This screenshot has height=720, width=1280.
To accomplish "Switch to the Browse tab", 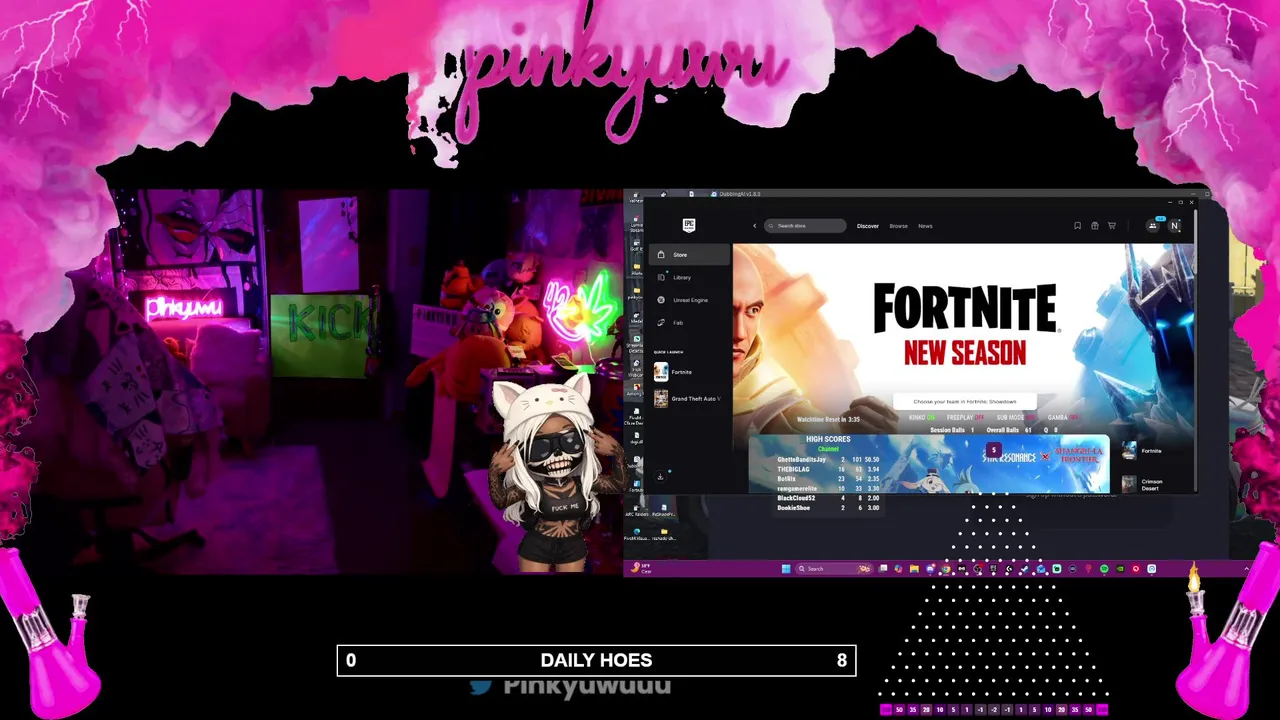I will [x=899, y=226].
